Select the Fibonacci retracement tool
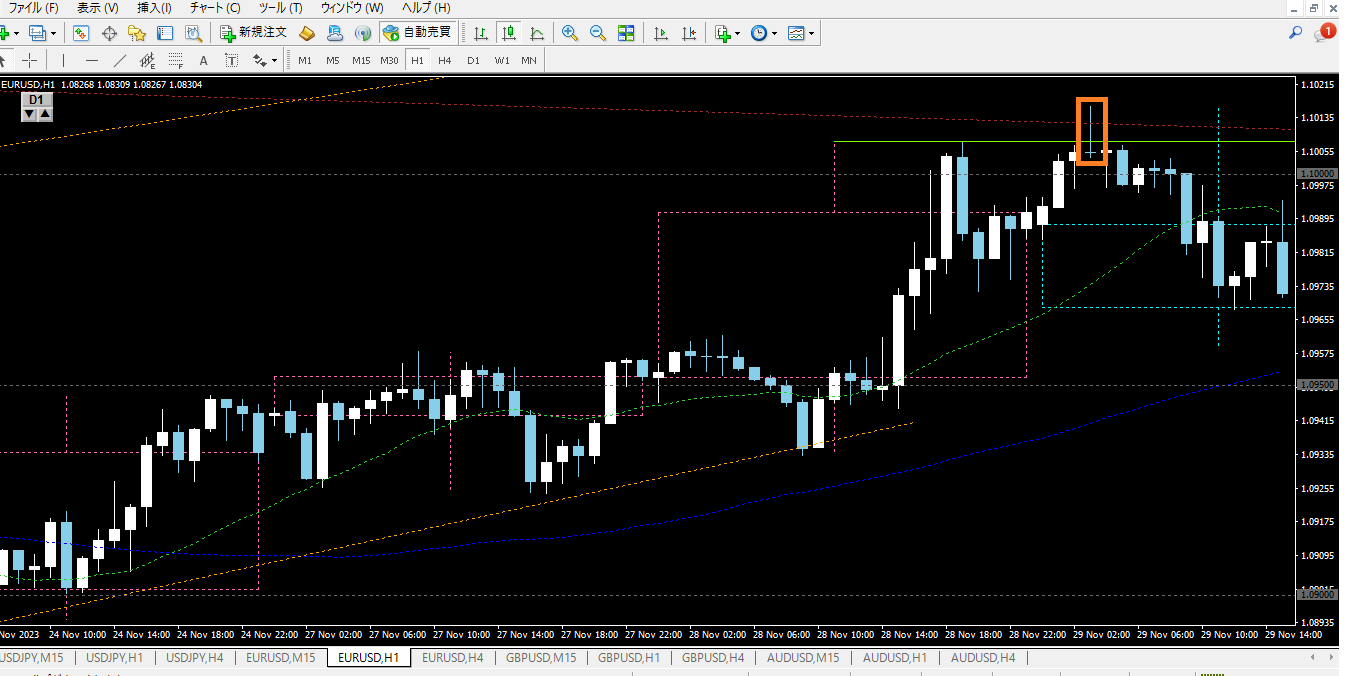 176,60
